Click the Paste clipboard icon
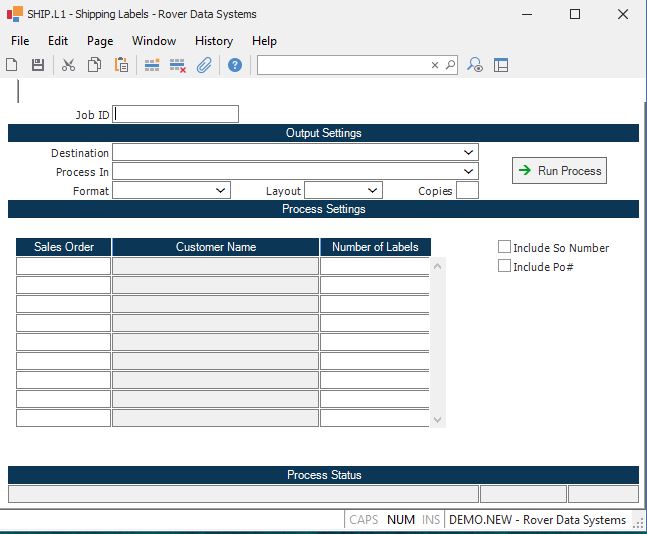Viewport: 647px width, 534px height. point(121,65)
